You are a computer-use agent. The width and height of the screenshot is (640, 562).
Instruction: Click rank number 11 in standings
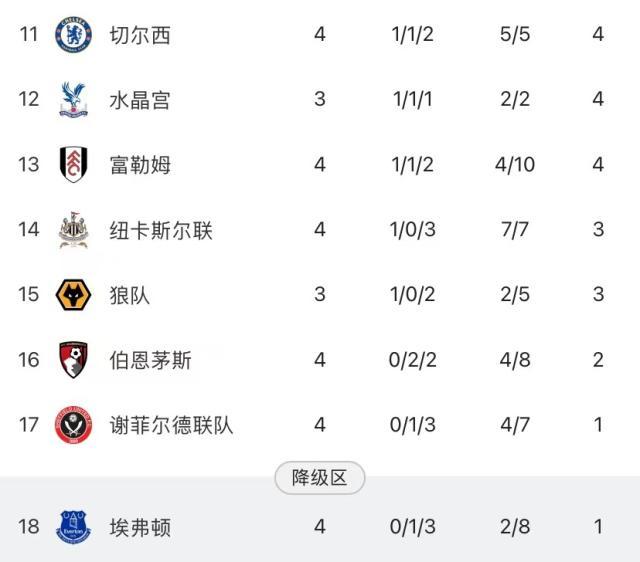pos(28,35)
